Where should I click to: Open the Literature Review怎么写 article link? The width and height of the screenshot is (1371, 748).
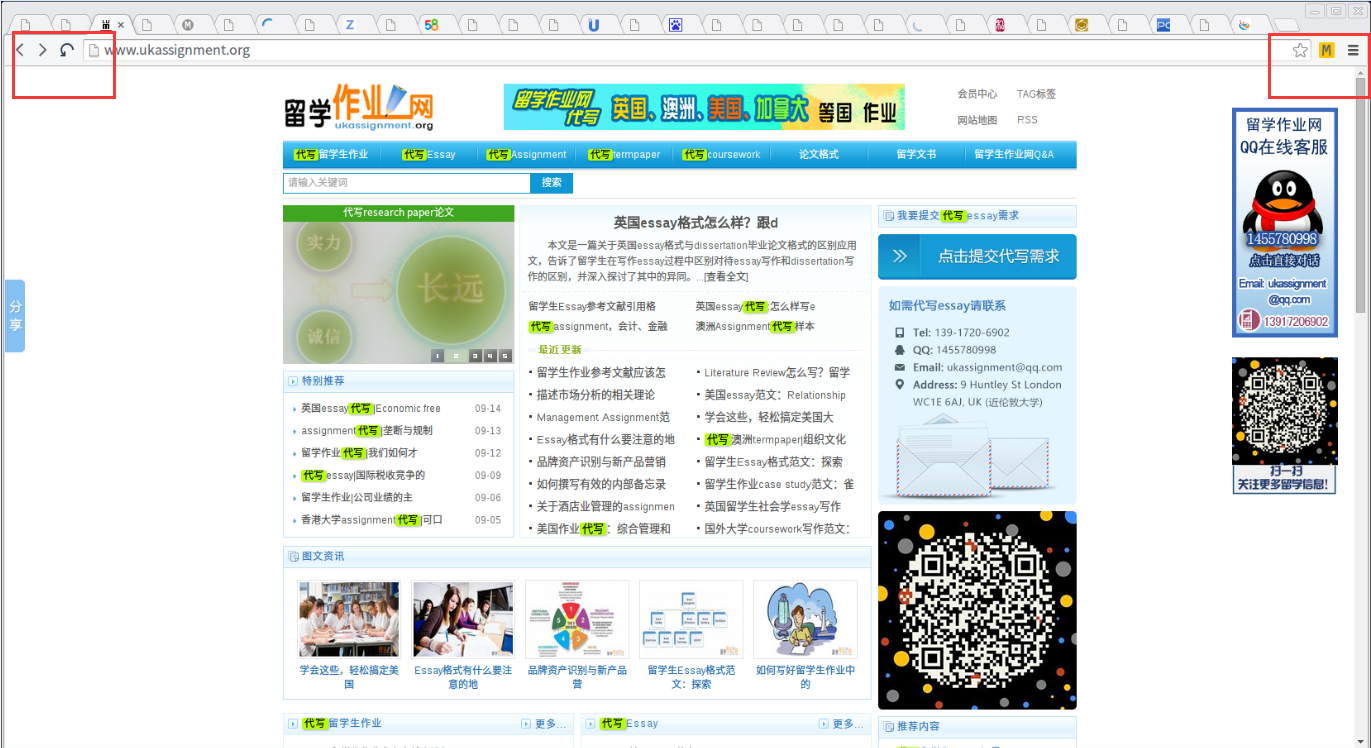tap(777, 373)
